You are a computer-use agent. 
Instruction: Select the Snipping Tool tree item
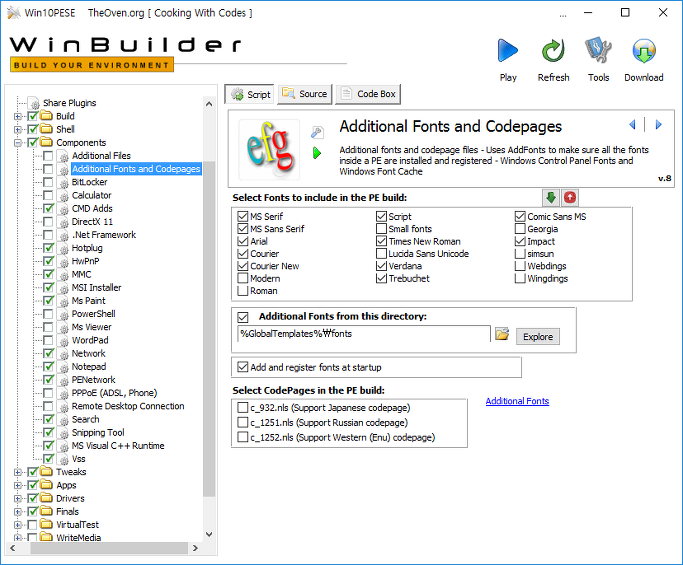click(x=98, y=433)
